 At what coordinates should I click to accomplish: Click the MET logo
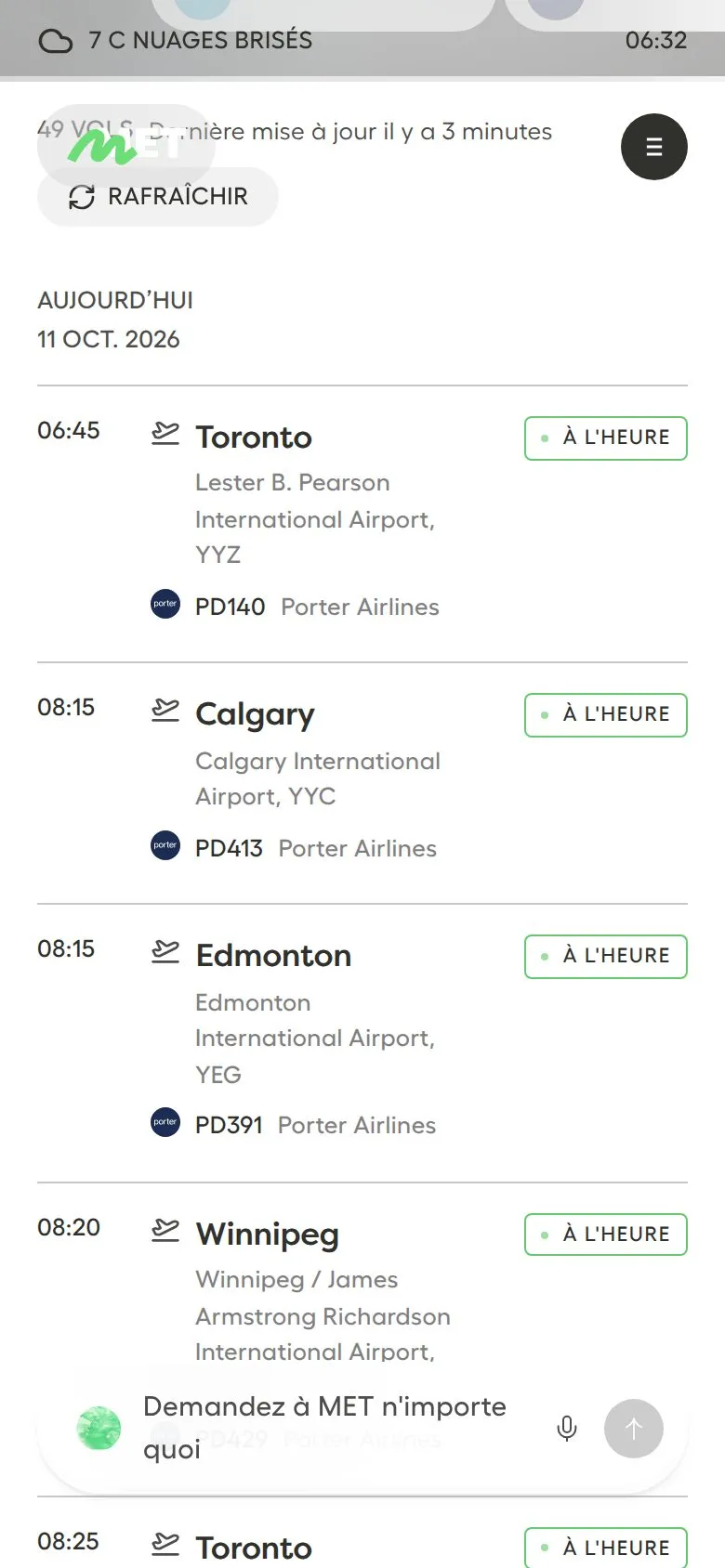pyautogui.click(x=125, y=147)
